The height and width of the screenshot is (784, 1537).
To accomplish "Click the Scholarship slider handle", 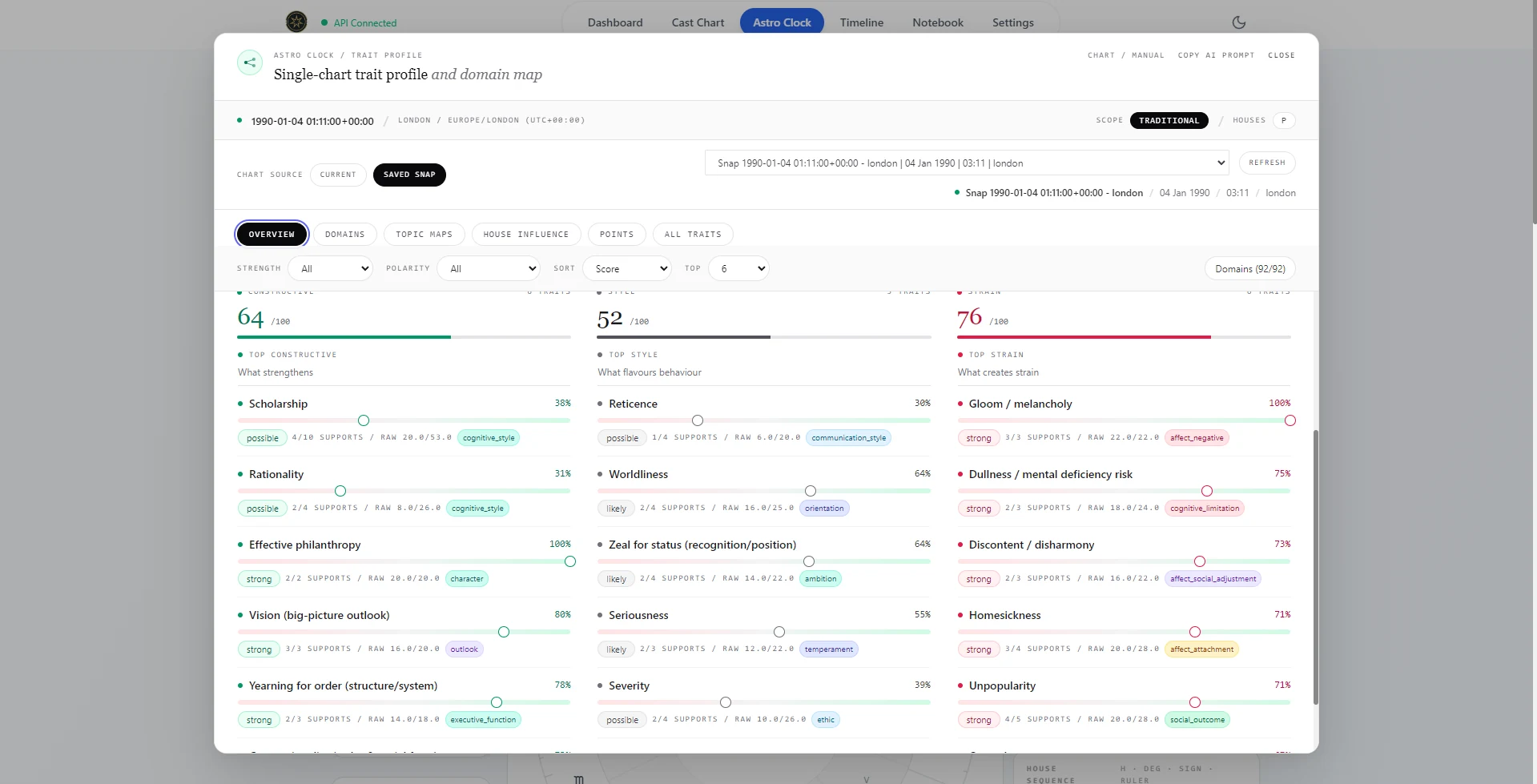I will [x=364, y=420].
